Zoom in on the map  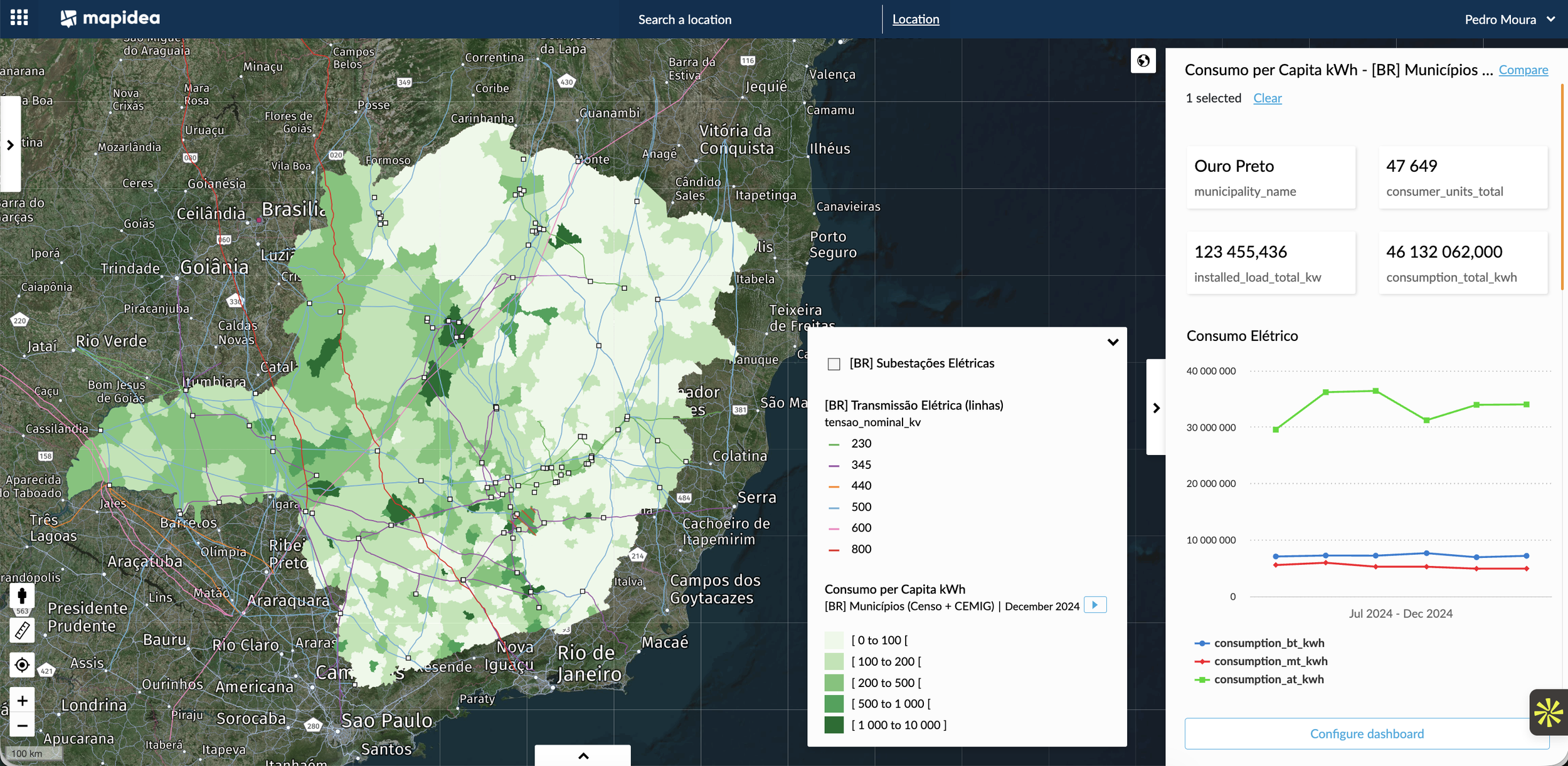22,700
